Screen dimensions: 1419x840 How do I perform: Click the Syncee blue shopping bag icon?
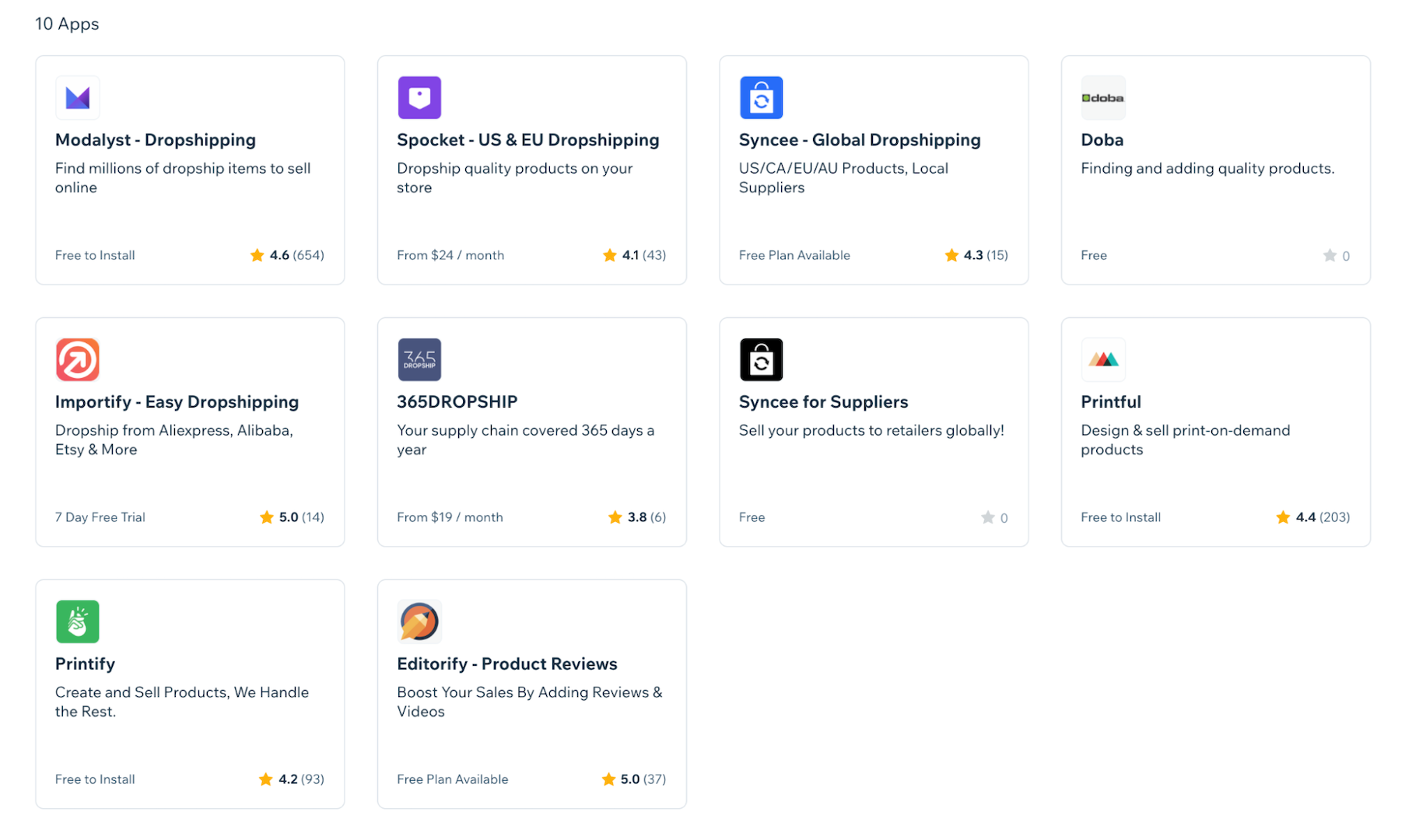(762, 97)
